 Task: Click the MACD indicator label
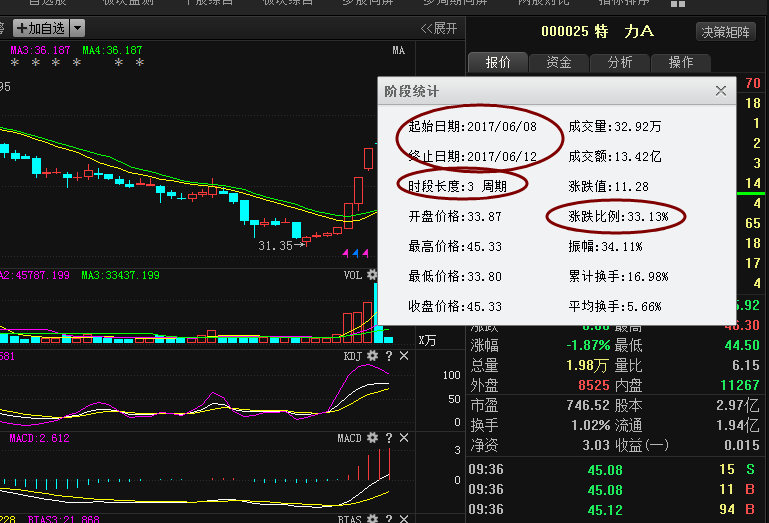pos(349,438)
